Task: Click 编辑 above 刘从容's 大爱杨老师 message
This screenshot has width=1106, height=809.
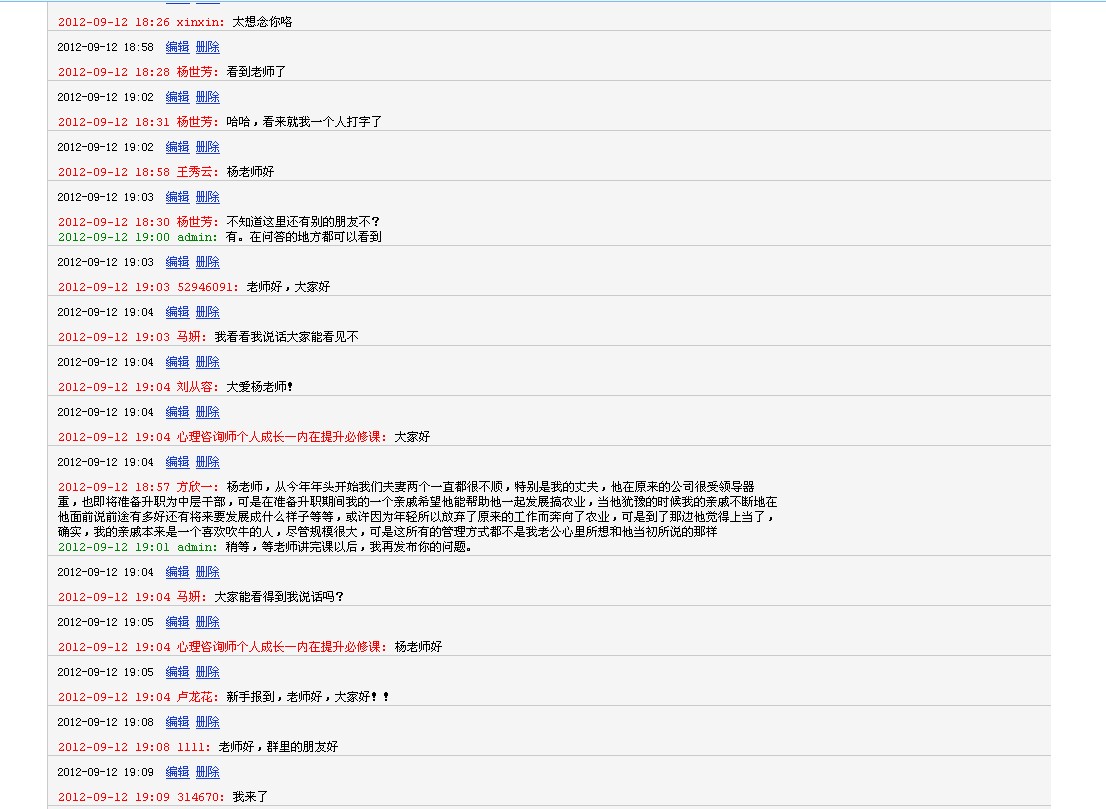Action: [177, 362]
